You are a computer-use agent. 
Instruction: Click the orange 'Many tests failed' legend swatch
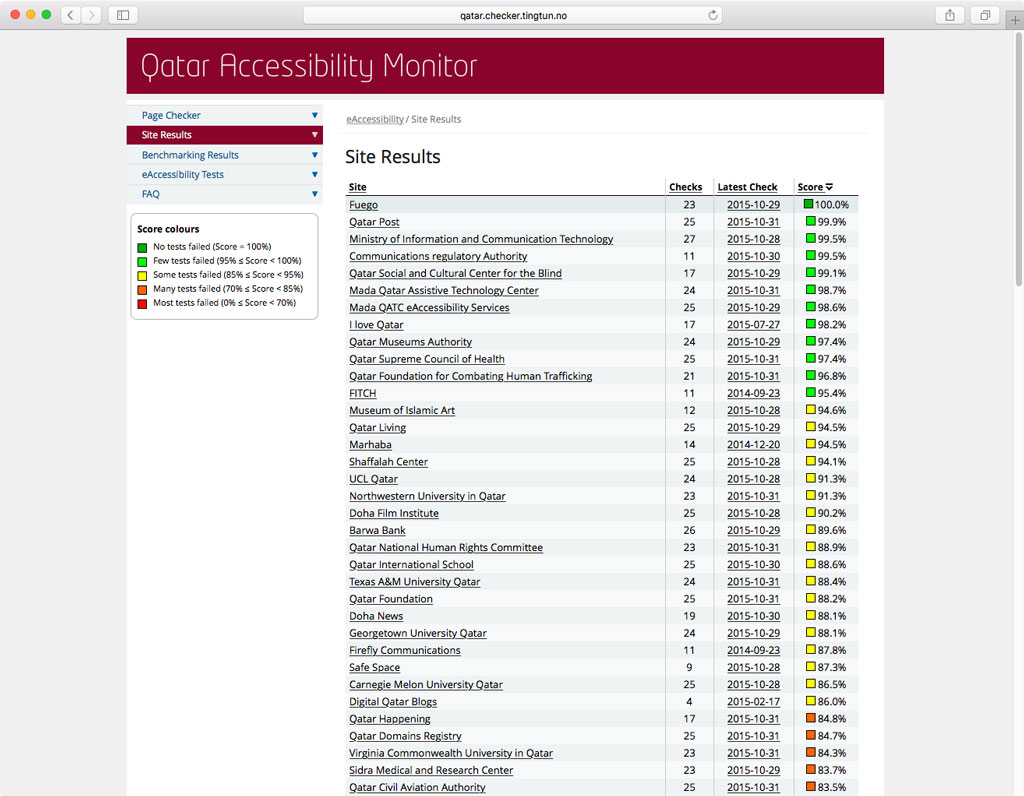[142, 290]
